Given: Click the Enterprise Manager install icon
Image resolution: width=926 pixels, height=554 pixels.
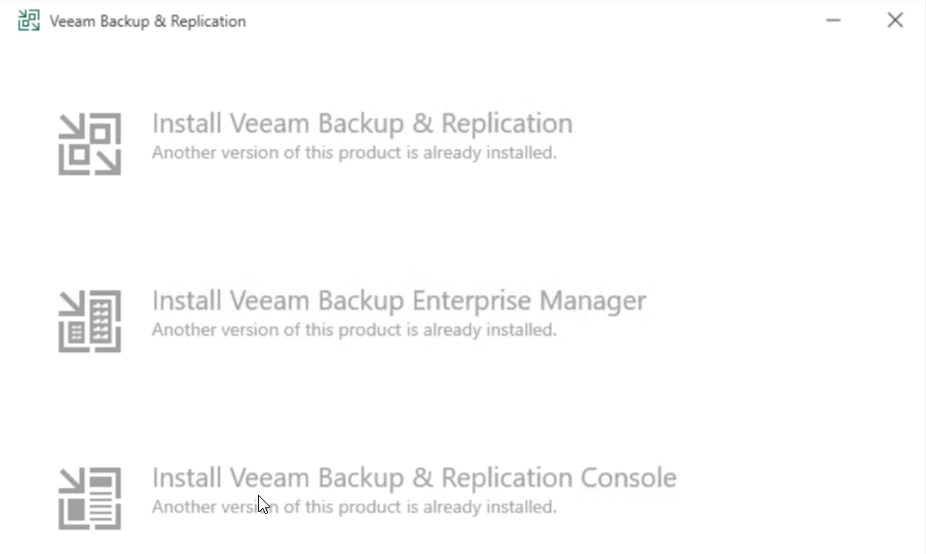Looking at the screenshot, I should coord(90,321).
